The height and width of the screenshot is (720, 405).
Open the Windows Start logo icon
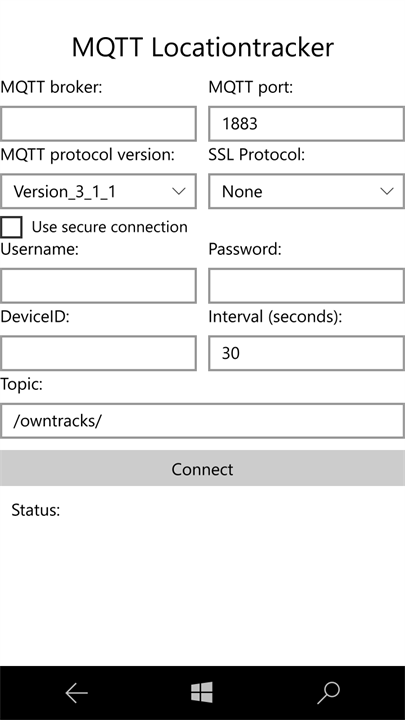[202, 692]
